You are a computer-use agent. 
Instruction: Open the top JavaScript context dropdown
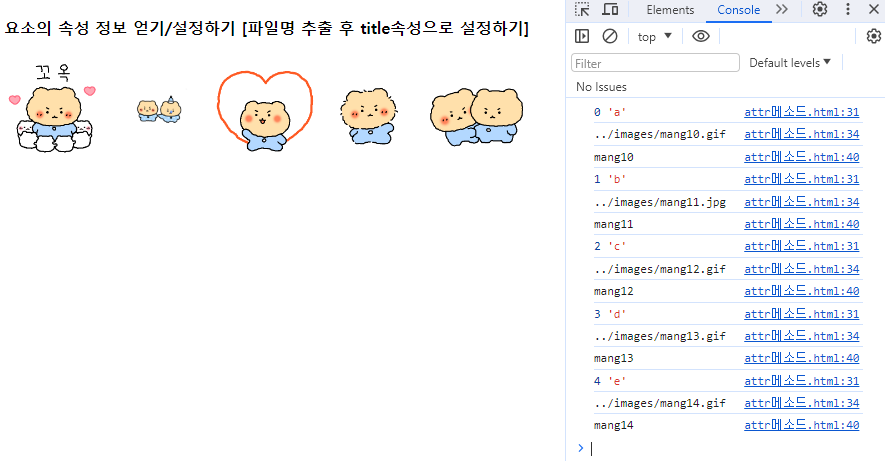655,37
